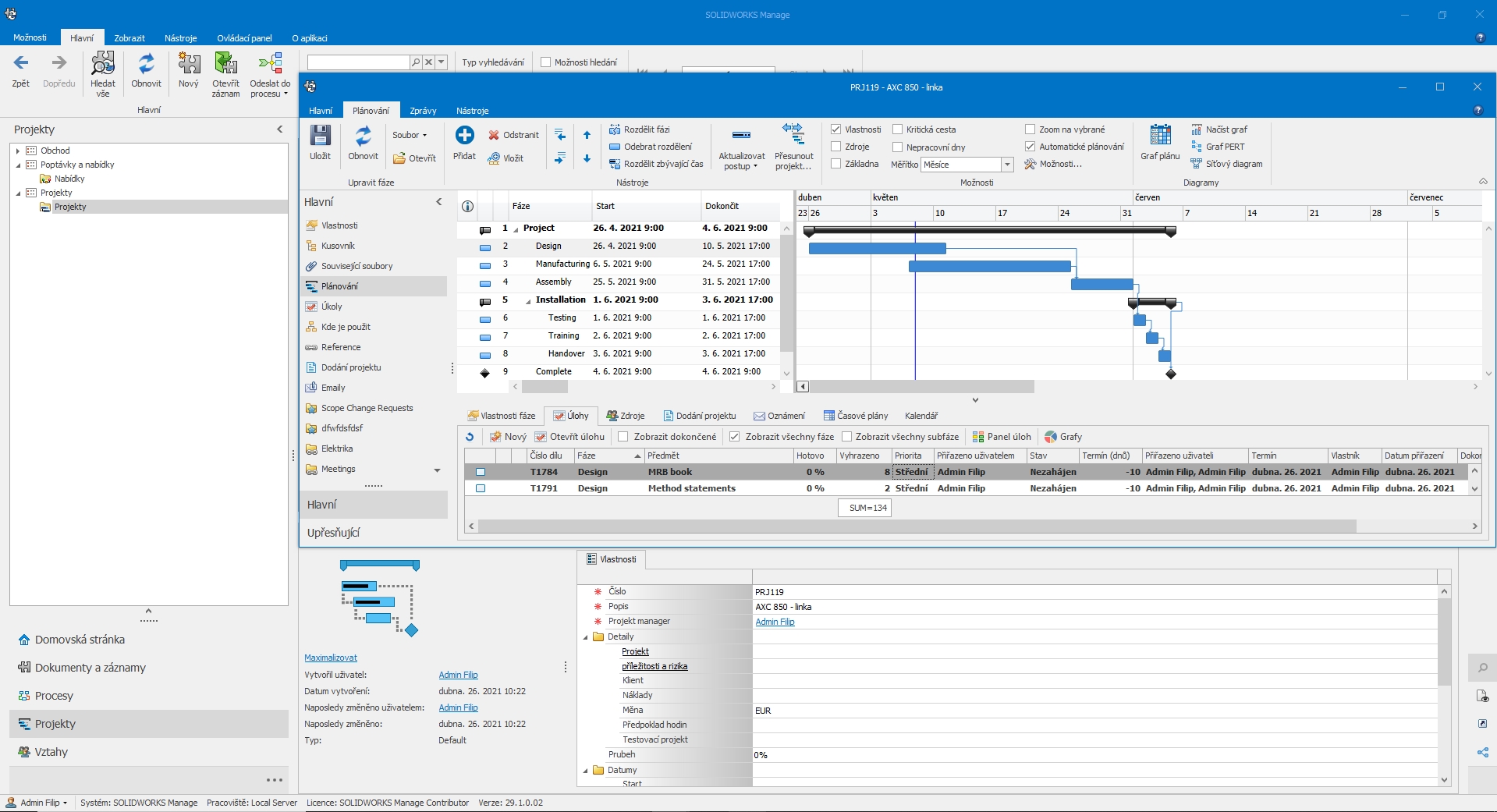This screenshot has width=1497, height=812.
Task: Enable Kritická cesta checkbox
Action: tap(898, 129)
